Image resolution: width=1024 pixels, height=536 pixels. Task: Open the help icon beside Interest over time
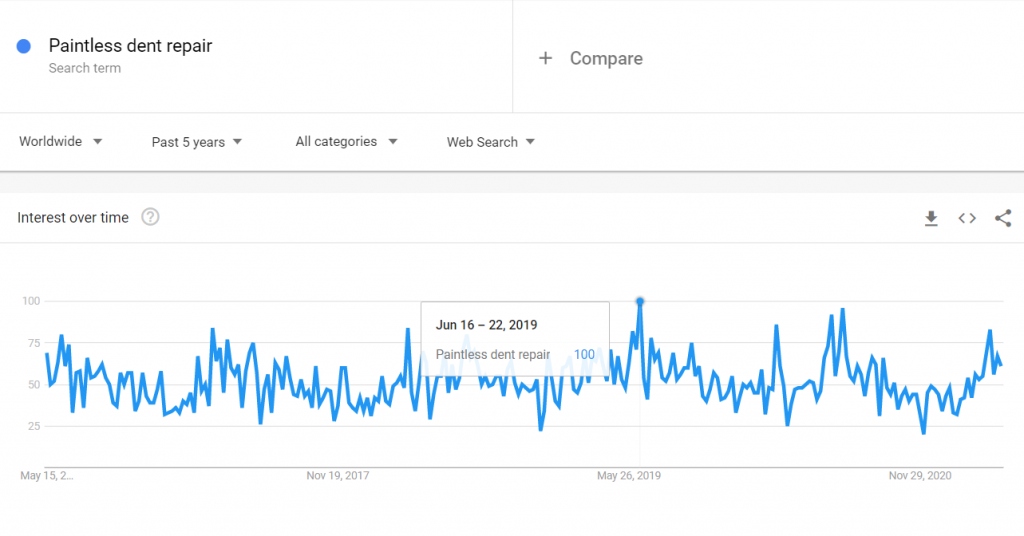pos(150,217)
